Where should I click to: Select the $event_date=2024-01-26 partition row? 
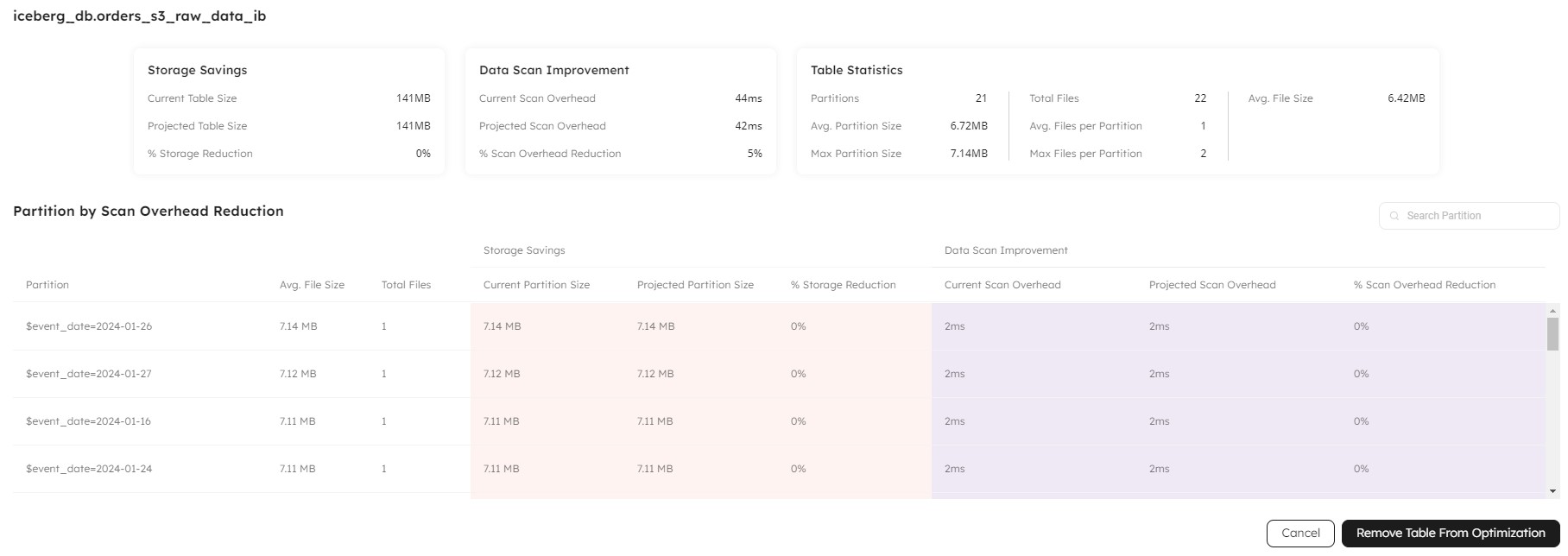tap(89, 326)
